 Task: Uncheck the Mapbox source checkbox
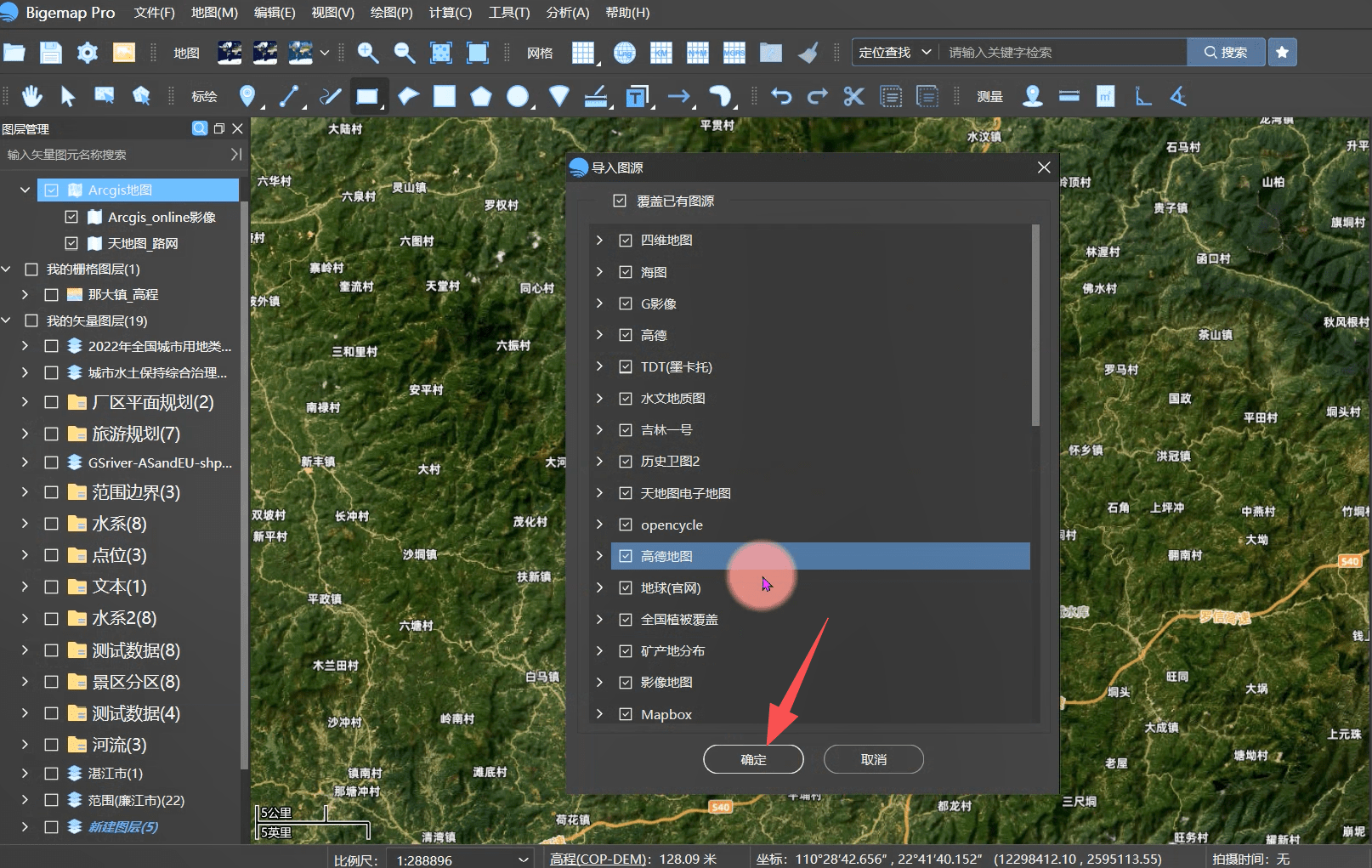[626, 714]
